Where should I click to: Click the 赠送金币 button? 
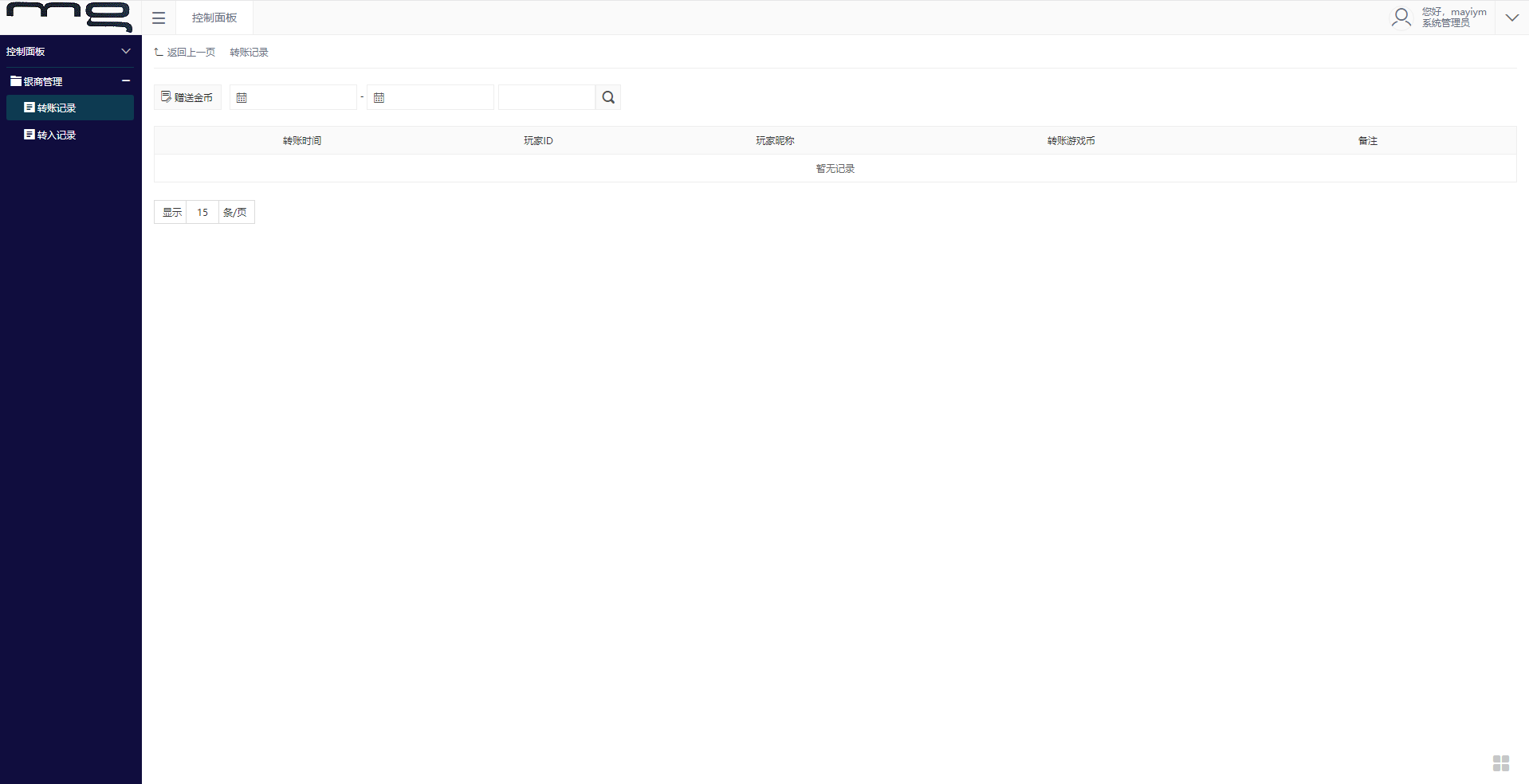pyautogui.click(x=187, y=97)
